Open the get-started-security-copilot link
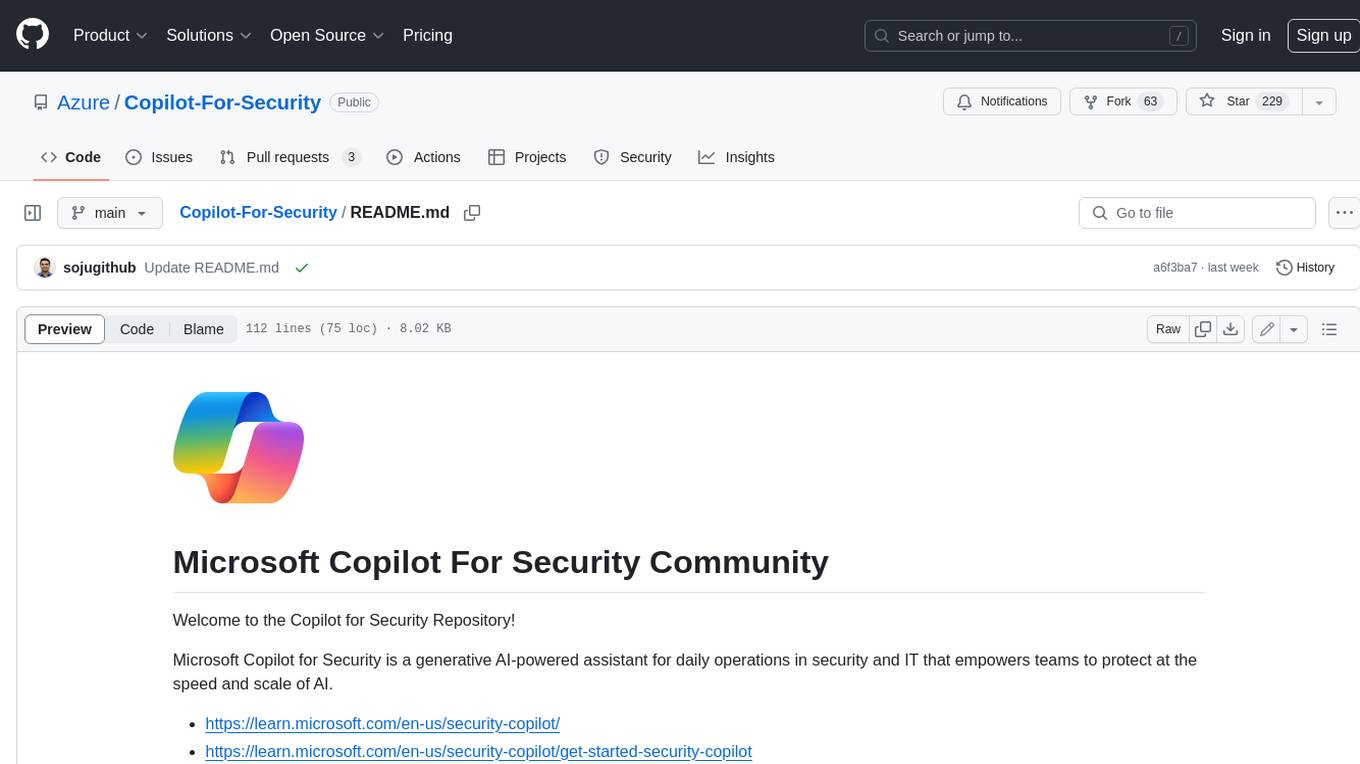 (478, 751)
